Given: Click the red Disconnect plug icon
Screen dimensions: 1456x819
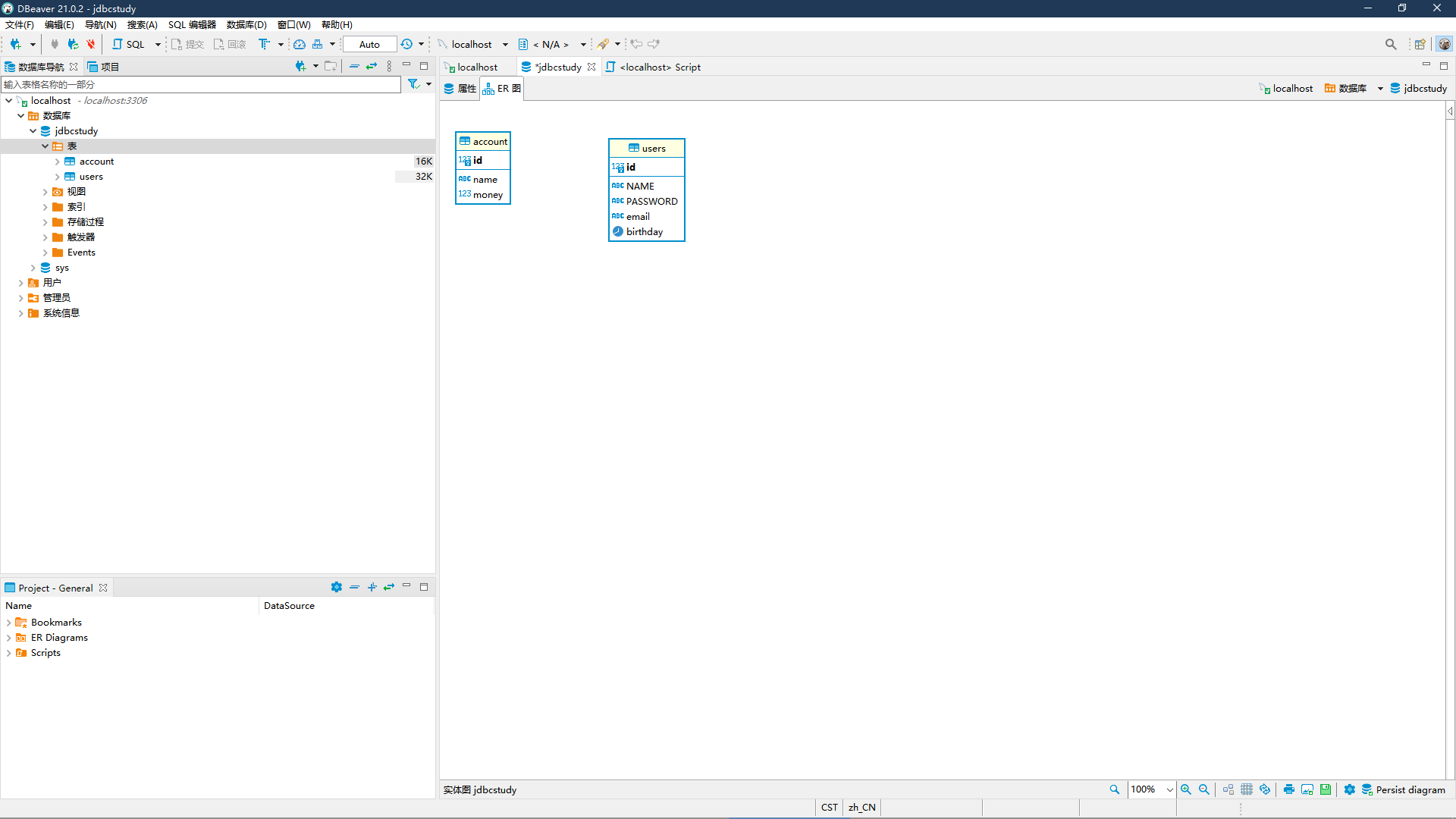Looking at the screenshot, I should point(91,44).
